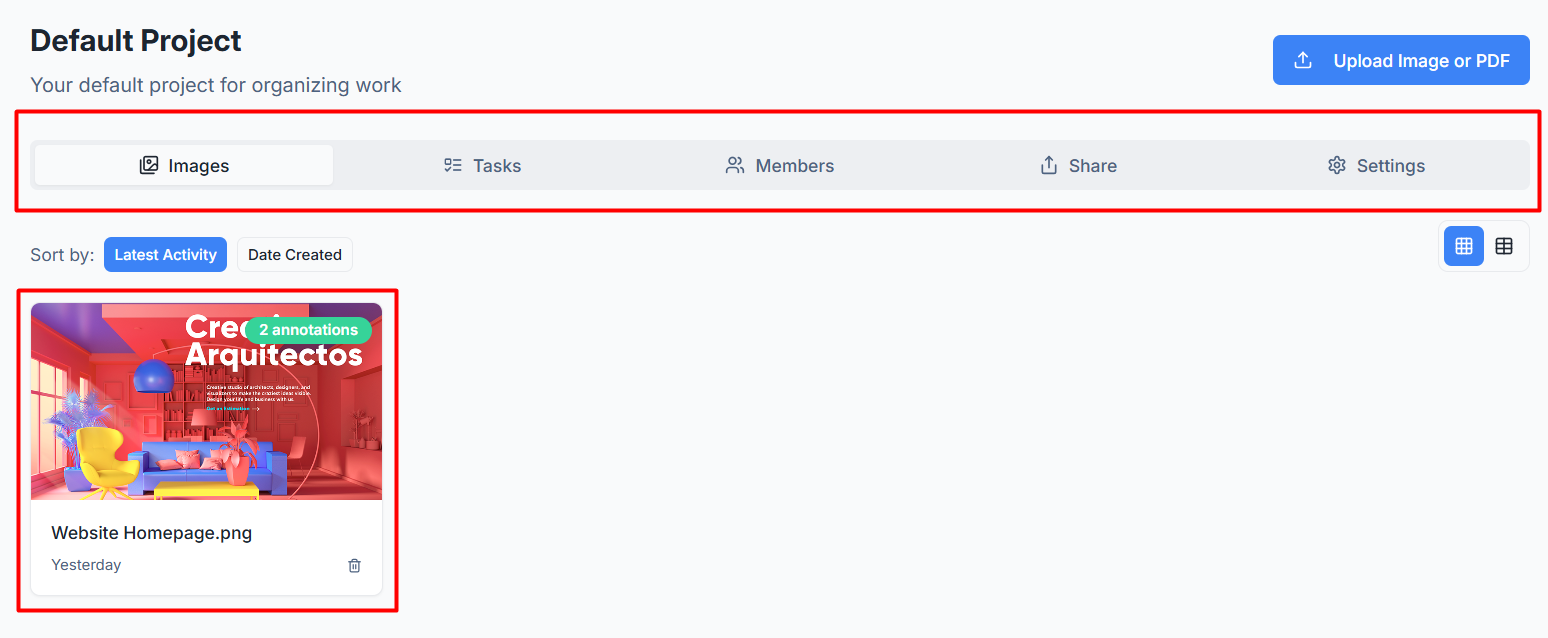This screenshot has width=1548, height=638.
Task: Delete Website Homepage.png with trash icon
Action: pos(354,566)
